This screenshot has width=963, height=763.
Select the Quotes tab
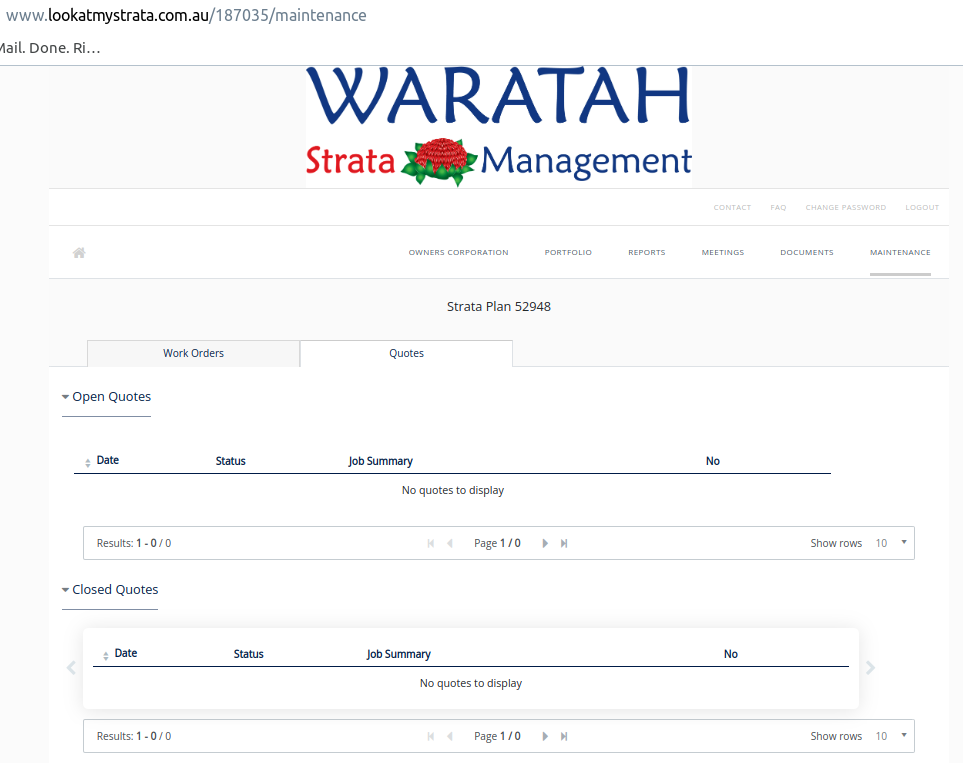[407, 353]
